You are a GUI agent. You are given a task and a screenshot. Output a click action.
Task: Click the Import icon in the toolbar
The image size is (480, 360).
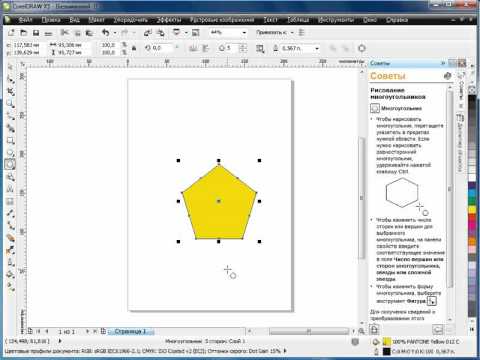148,33
